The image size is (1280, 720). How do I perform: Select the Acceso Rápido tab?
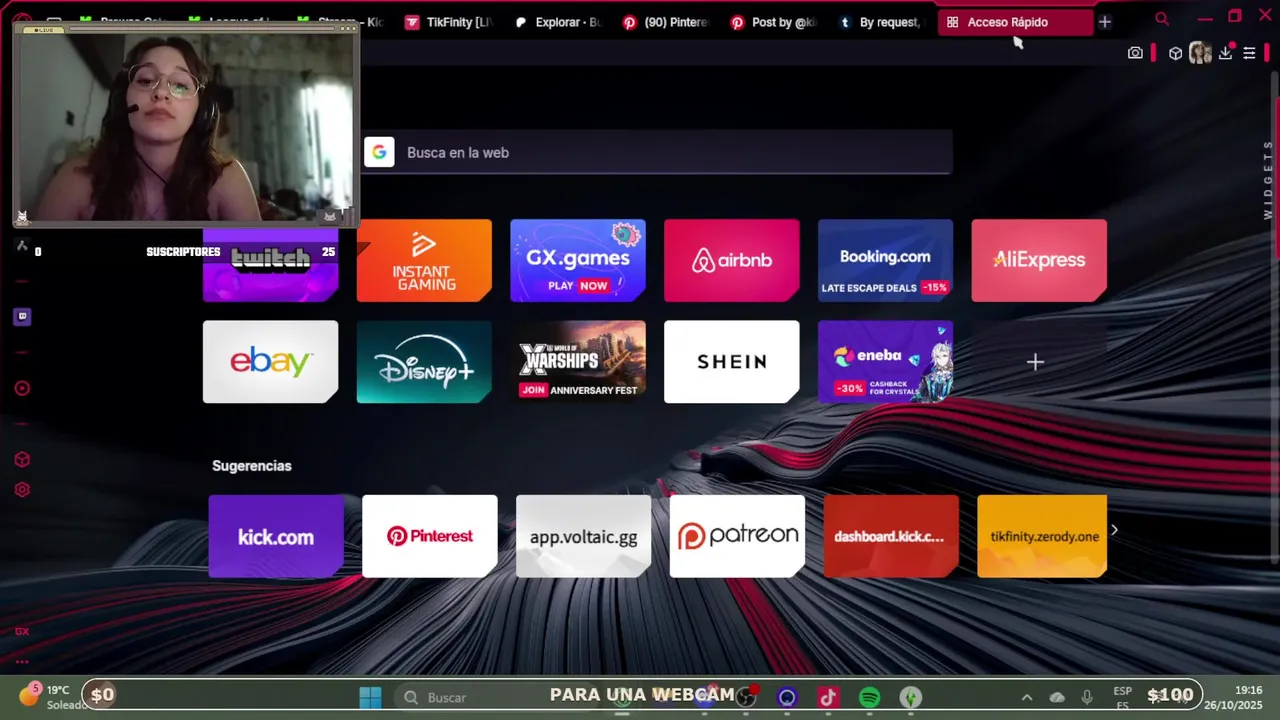tap(1014, 22)
